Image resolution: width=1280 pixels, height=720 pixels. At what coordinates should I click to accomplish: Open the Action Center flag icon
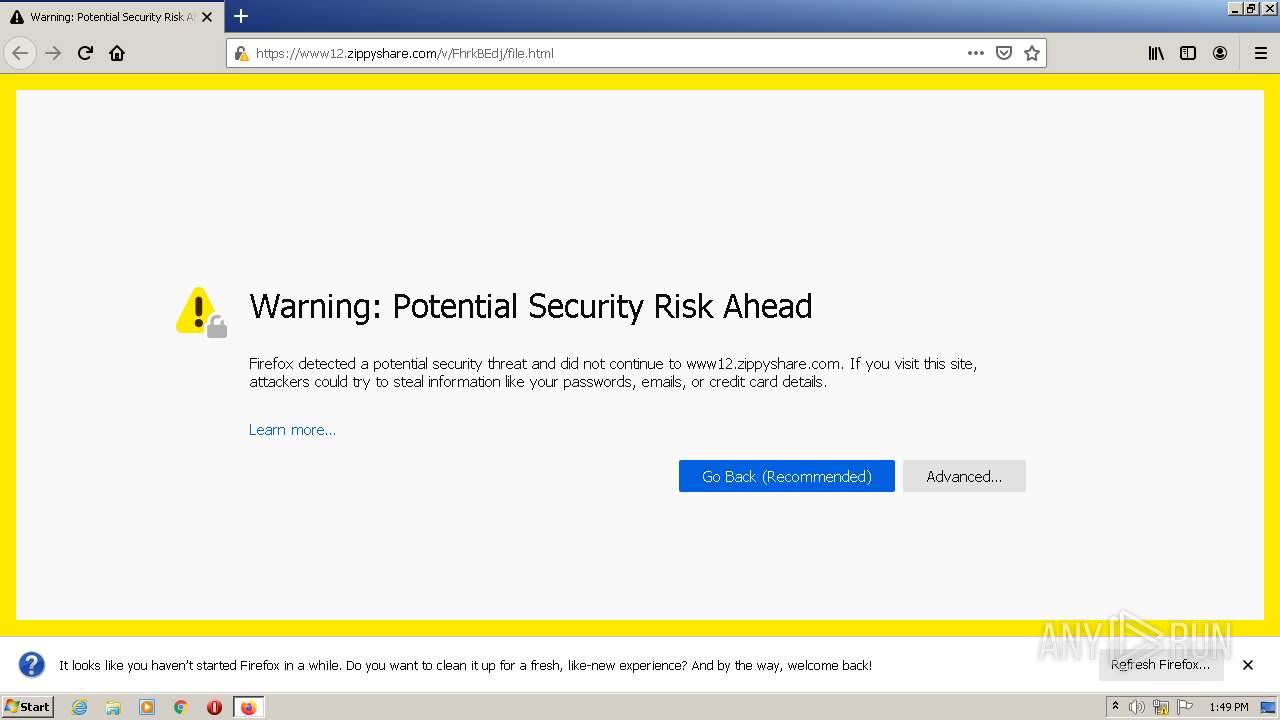coord(1185,707)
